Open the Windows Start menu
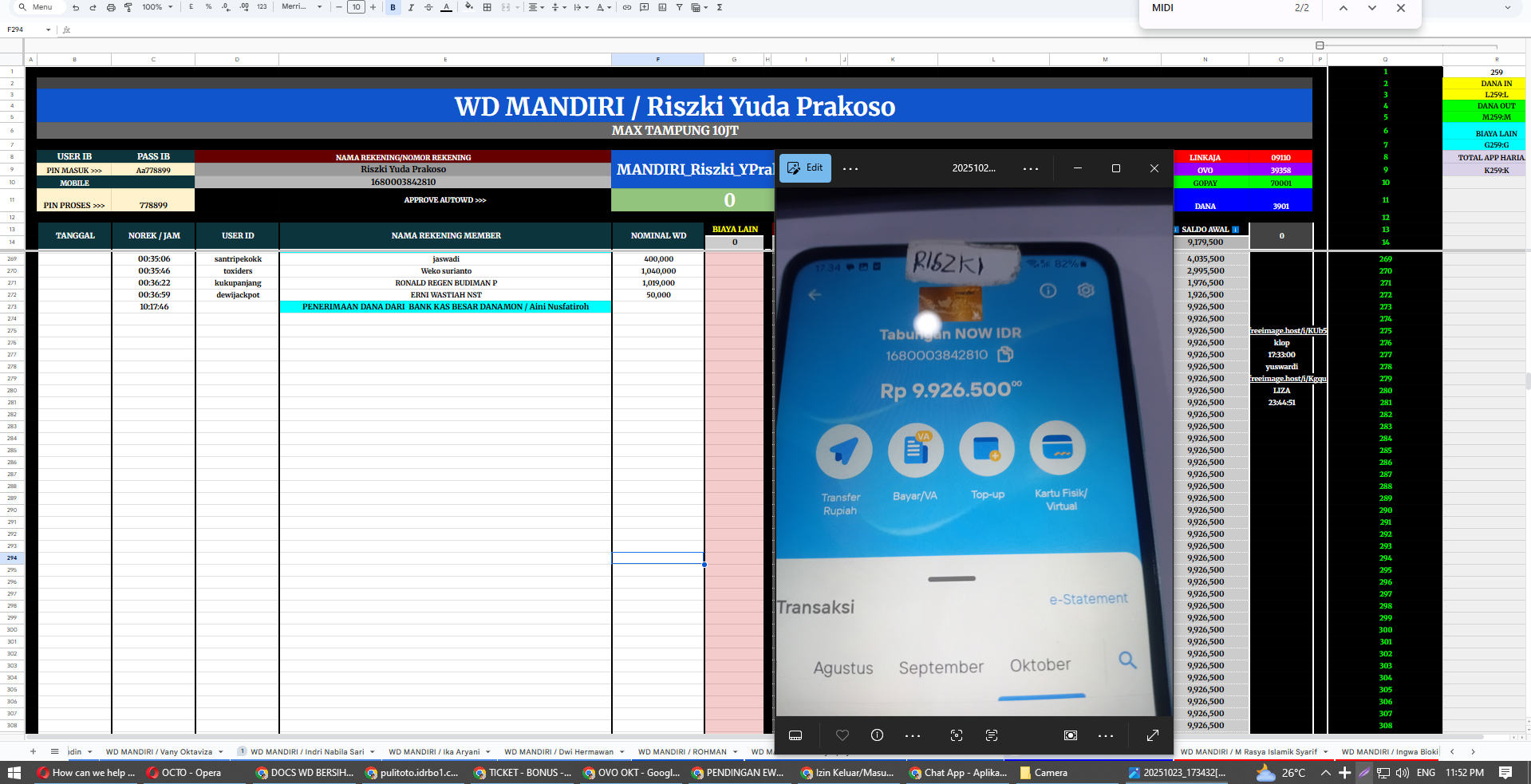 14,772
